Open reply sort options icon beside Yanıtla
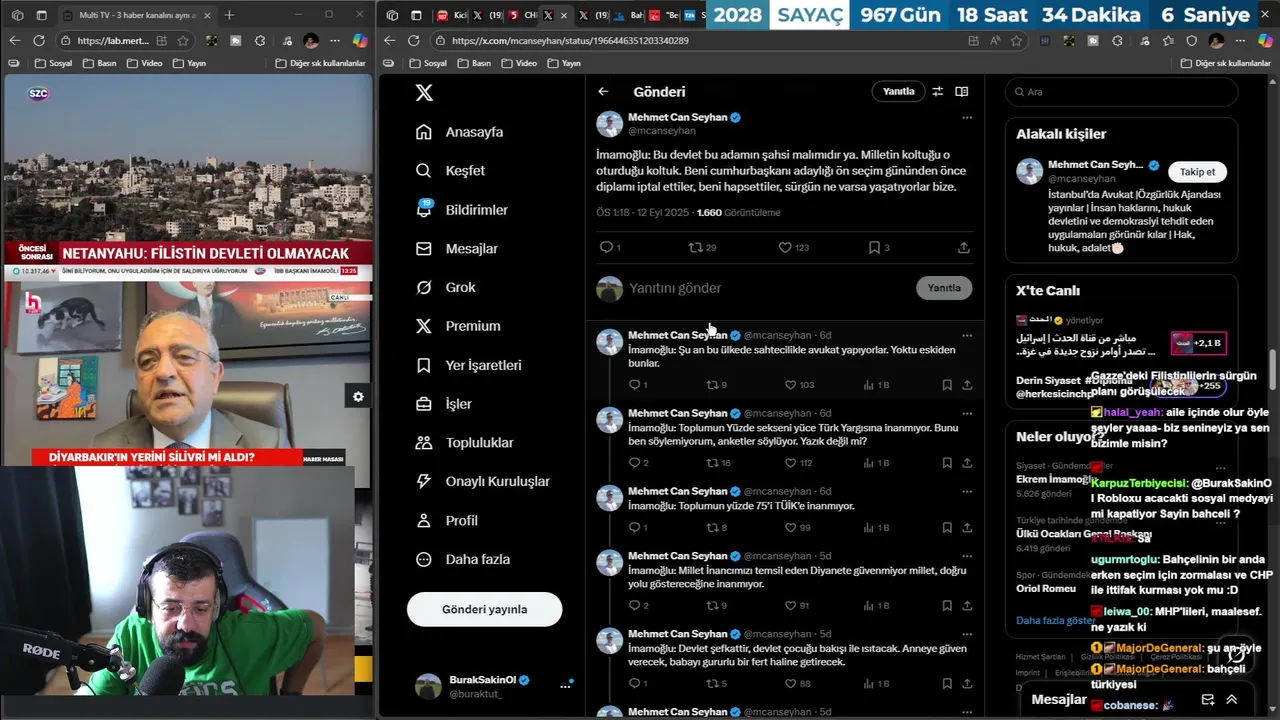 [937, 91]
